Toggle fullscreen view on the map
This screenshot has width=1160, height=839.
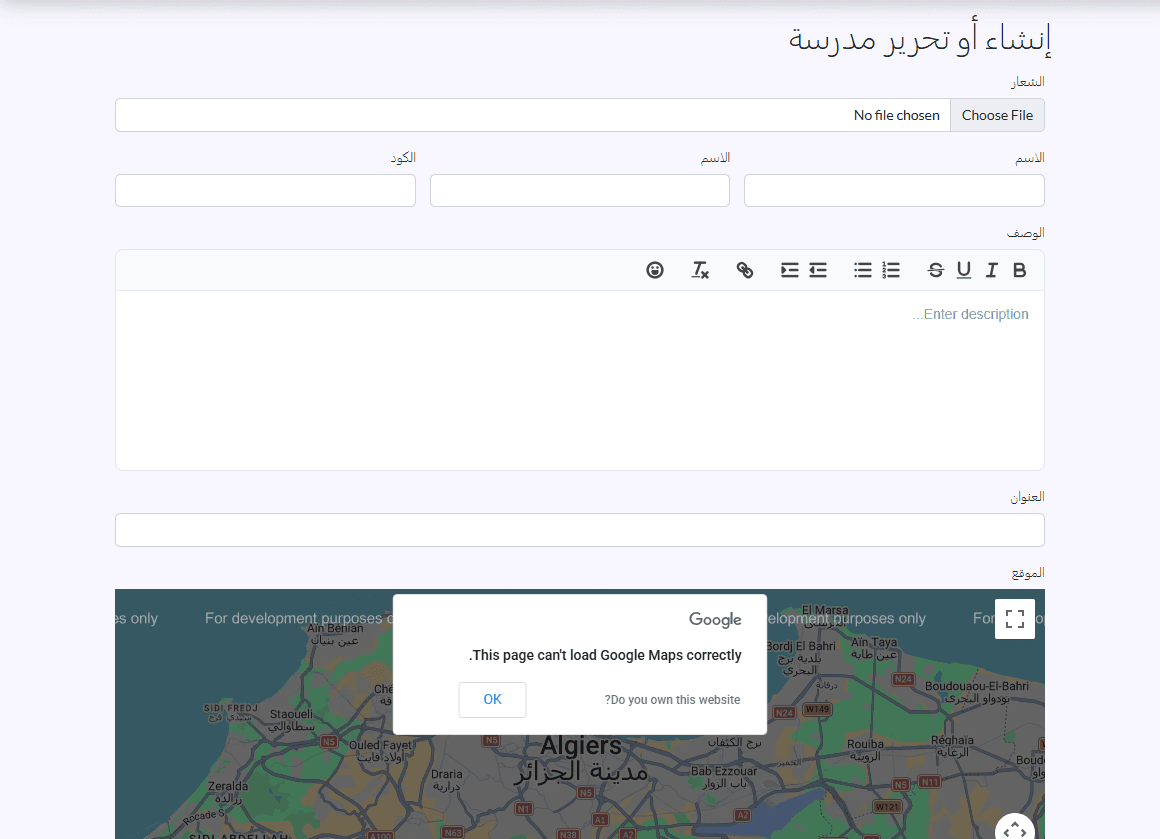tap(1015, 619)
